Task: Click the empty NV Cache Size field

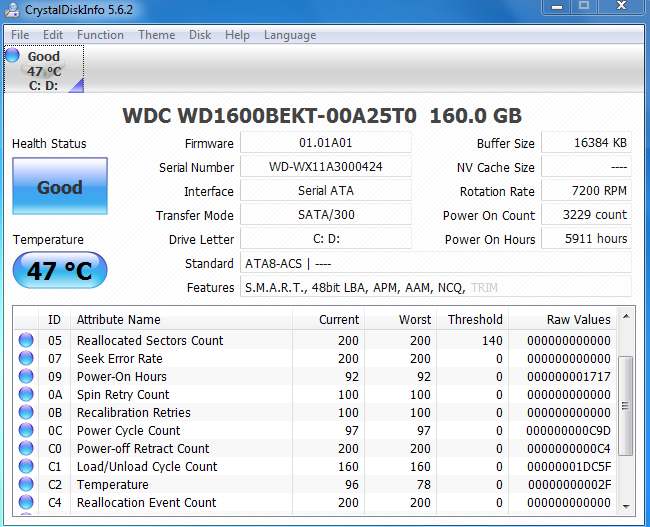Action: (587, 167)
